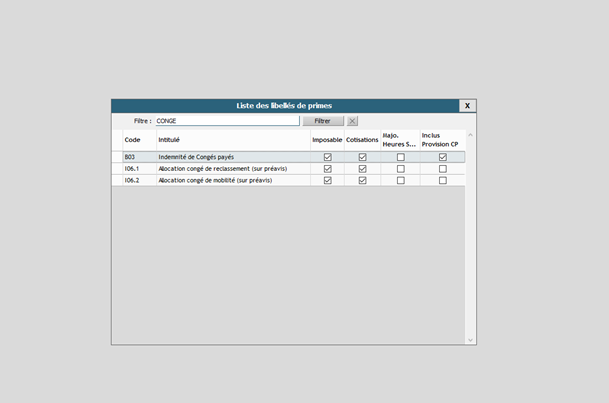Toggle Imposable checkbox for Allocation congé de mobilité

pyautogui.click(x=327, y=181)
